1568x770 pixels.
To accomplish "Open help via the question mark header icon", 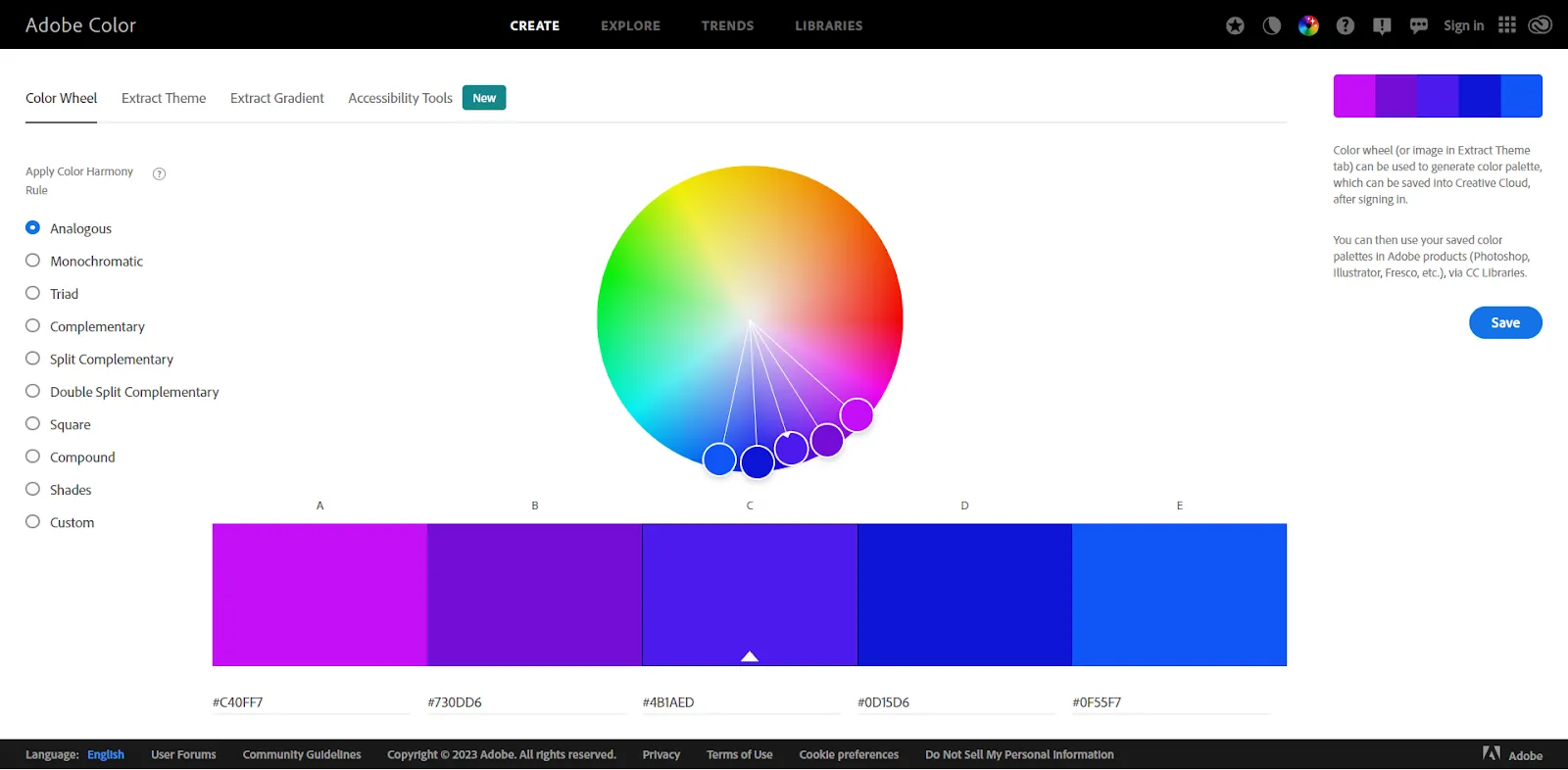I will 1346,25.
